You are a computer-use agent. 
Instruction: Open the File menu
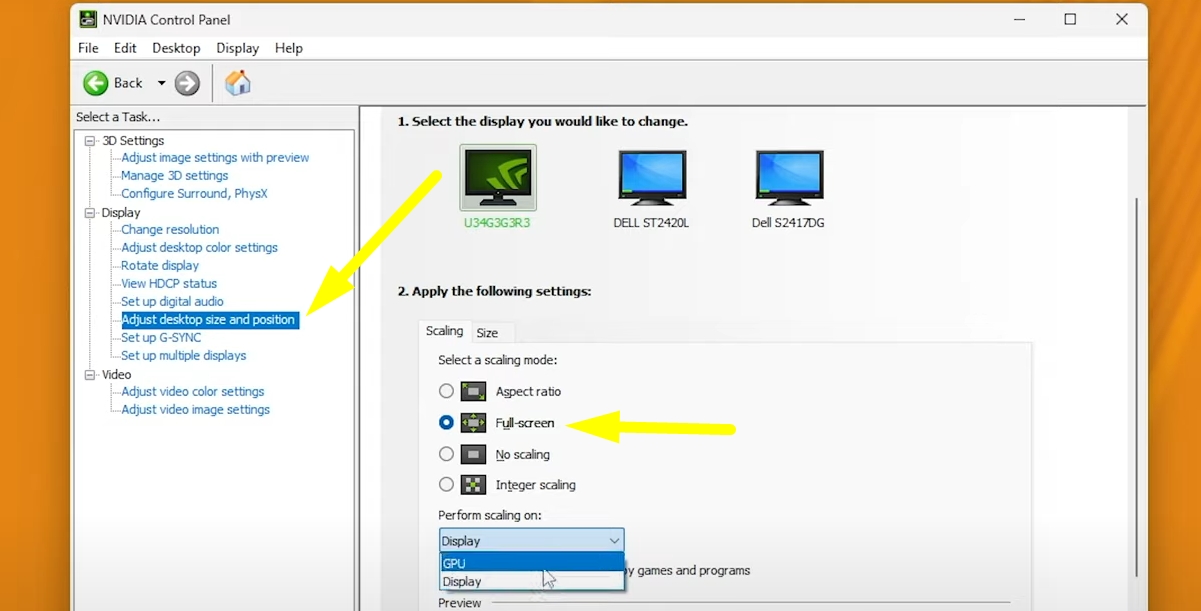88,48
